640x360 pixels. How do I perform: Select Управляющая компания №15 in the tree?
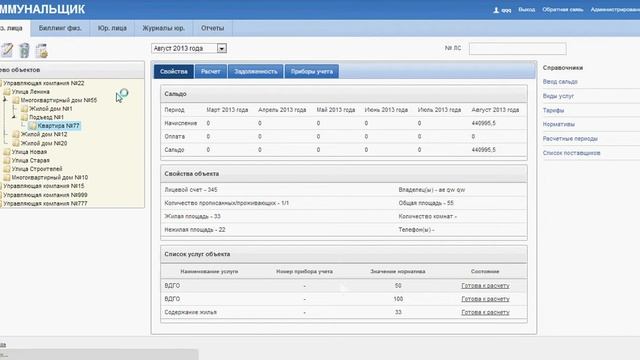click(44, 186)
